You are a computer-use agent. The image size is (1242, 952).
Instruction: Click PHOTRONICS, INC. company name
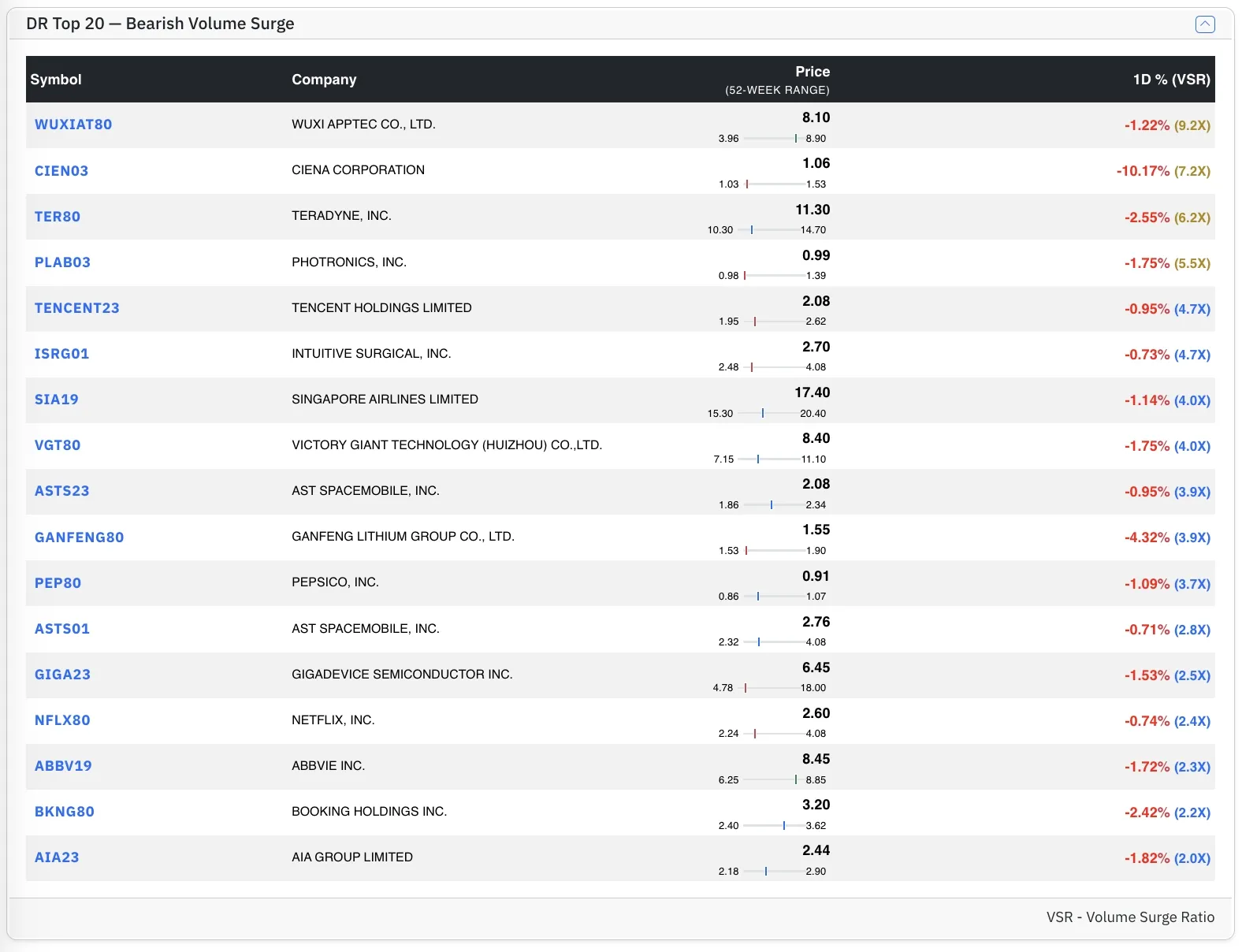click(349, 262)
